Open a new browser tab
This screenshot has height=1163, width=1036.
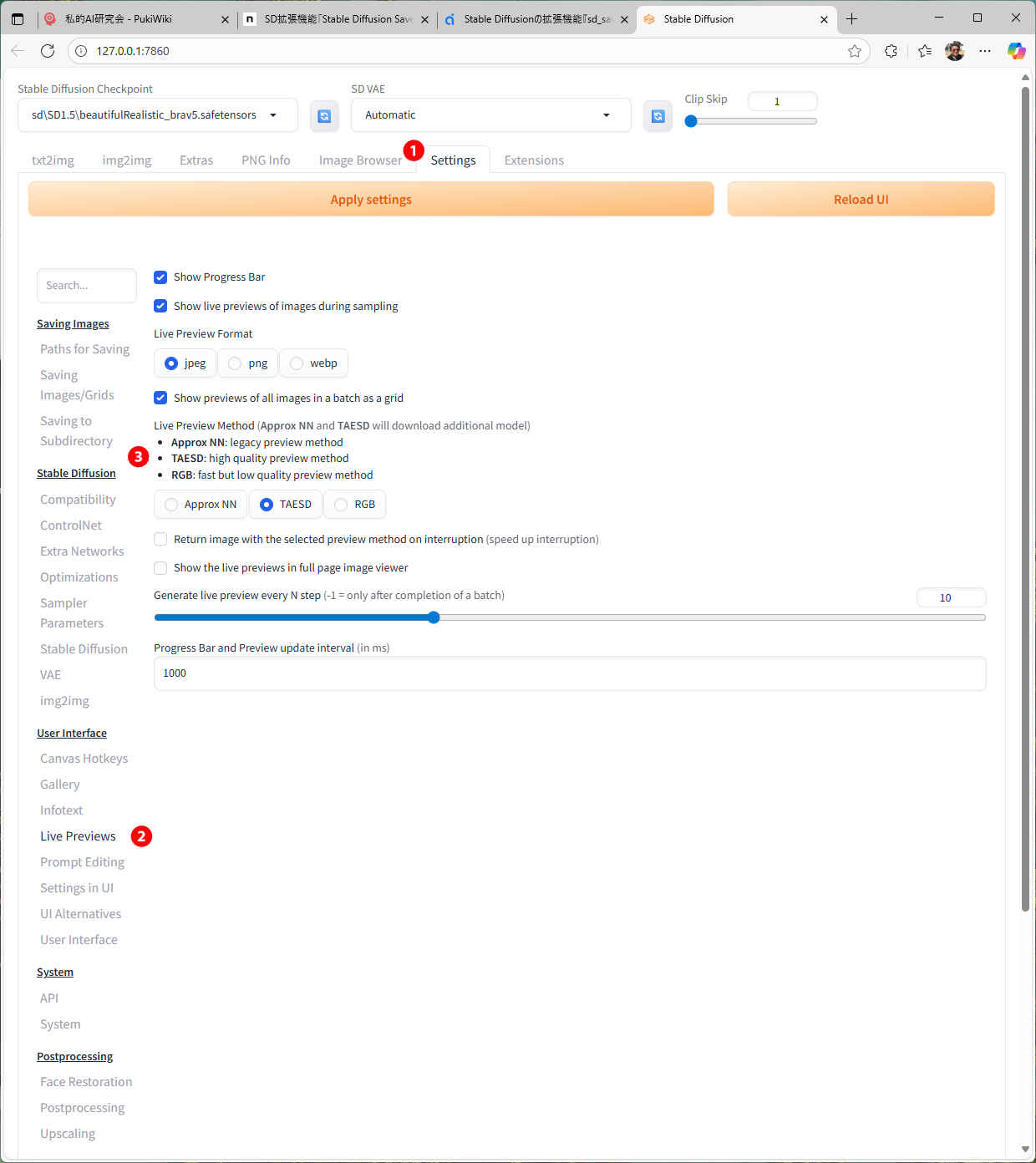coord(851,18)
